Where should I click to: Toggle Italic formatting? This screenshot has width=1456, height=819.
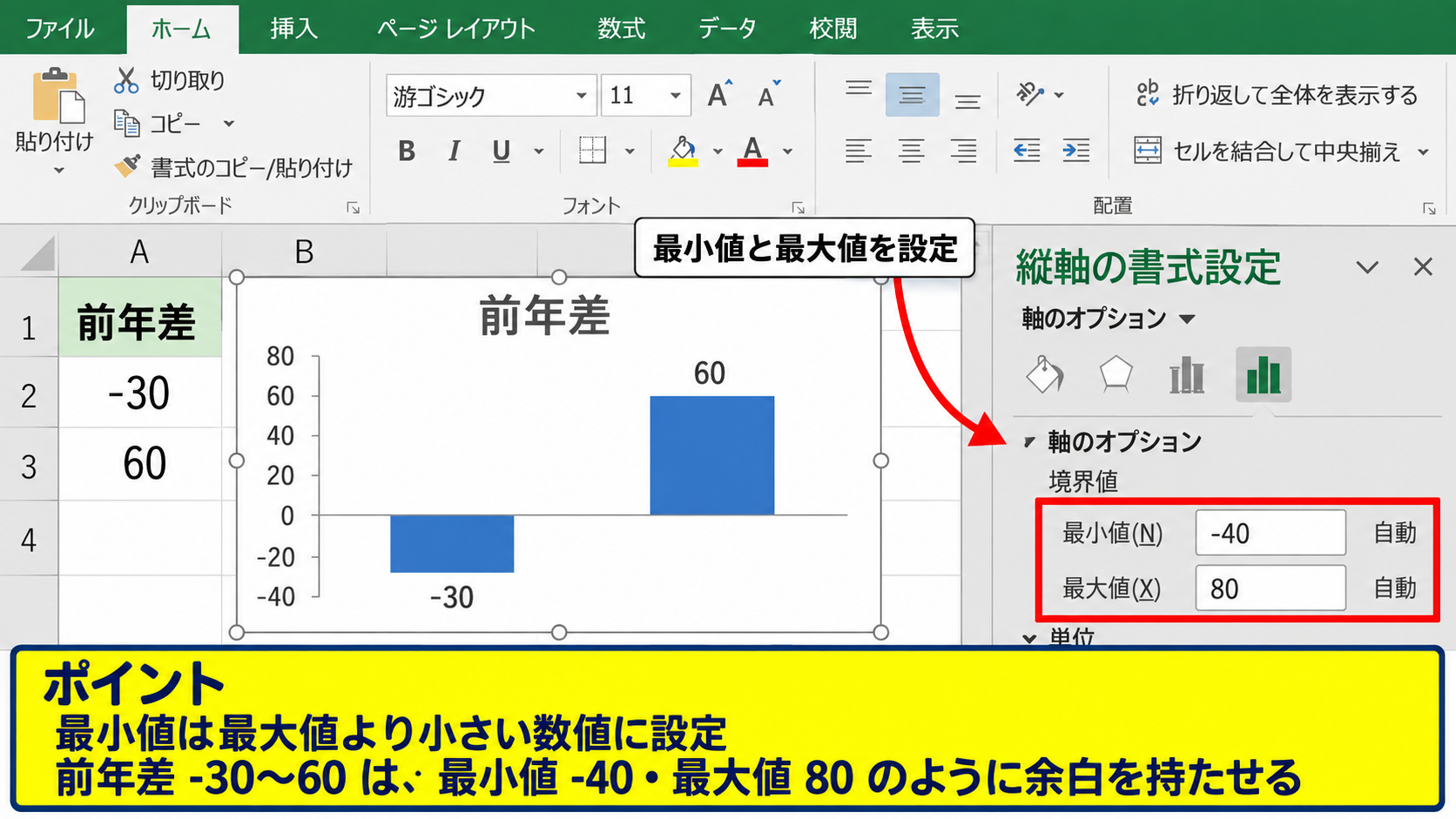click(454, 151)
